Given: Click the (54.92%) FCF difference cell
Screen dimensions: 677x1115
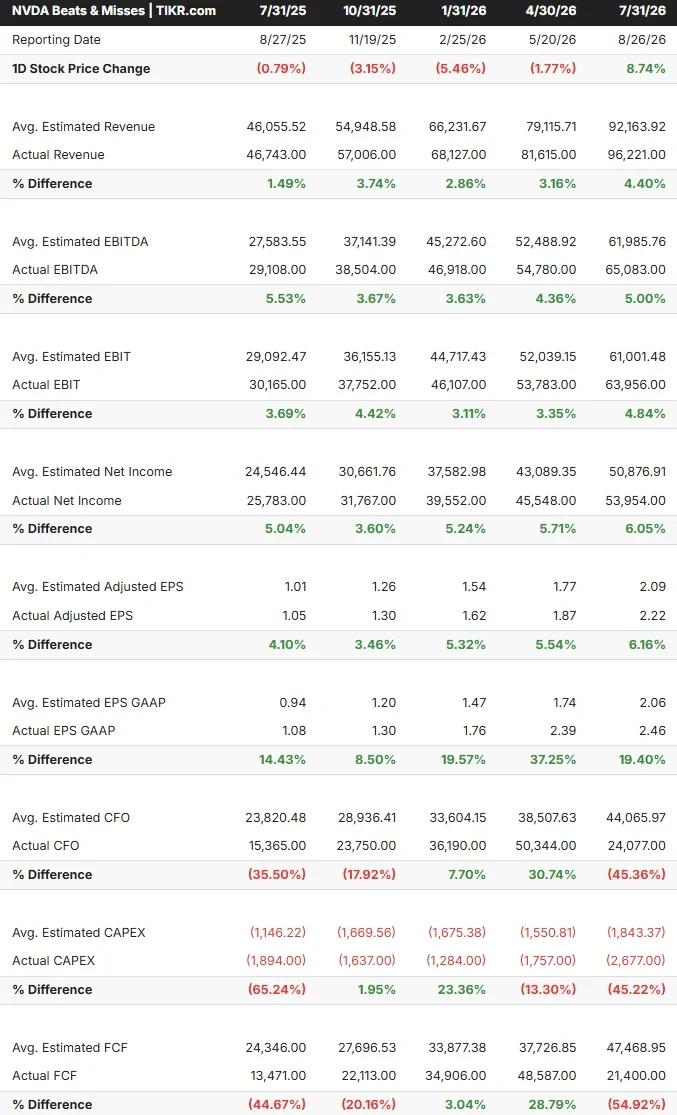Looking at the screenshot, I should click(x=637, y=1105).
